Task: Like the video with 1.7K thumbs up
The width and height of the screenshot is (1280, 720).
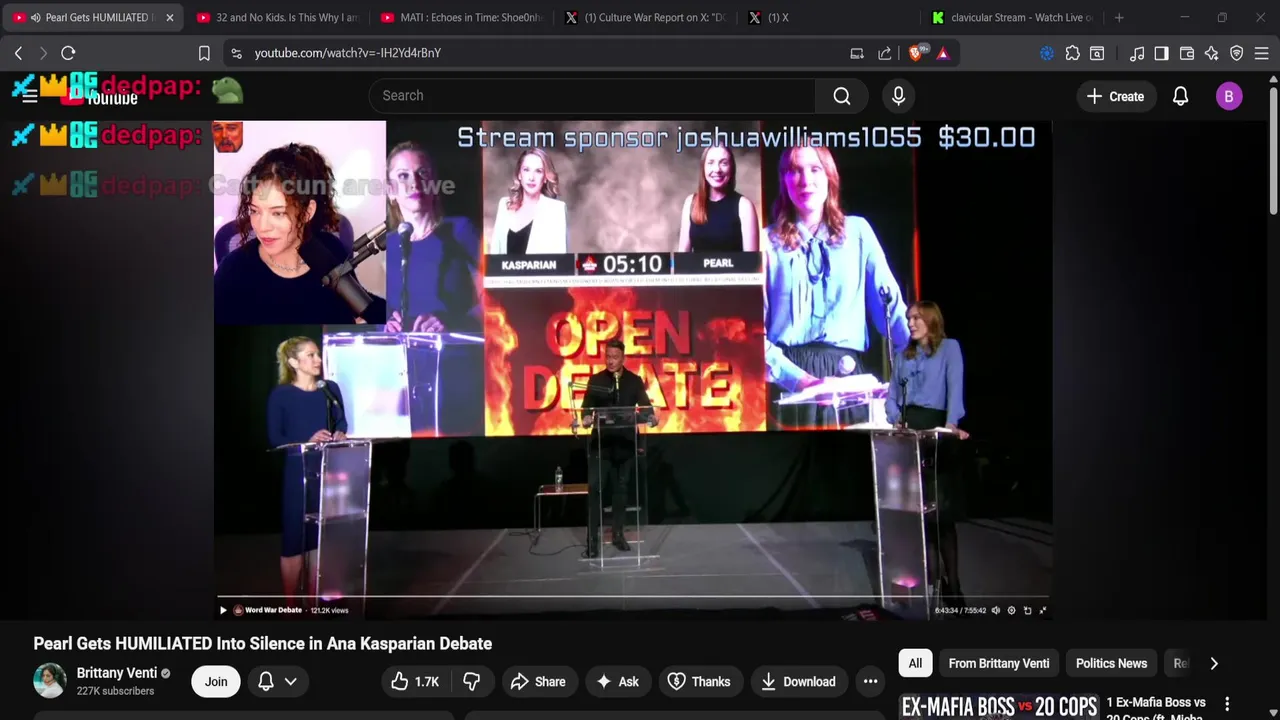Action: (x=415, y=681)
